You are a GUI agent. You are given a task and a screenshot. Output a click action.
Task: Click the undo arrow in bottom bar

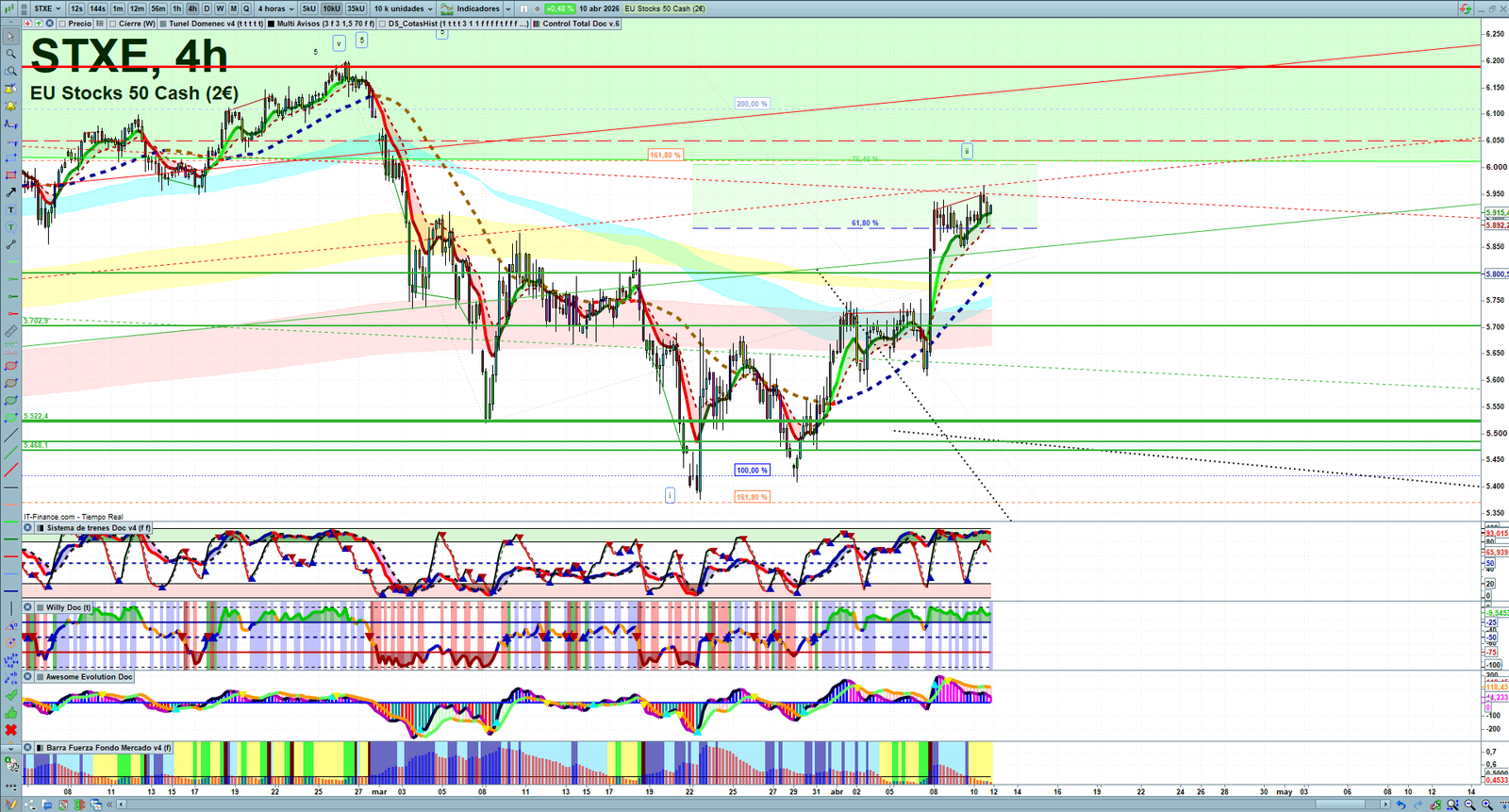1401,804
